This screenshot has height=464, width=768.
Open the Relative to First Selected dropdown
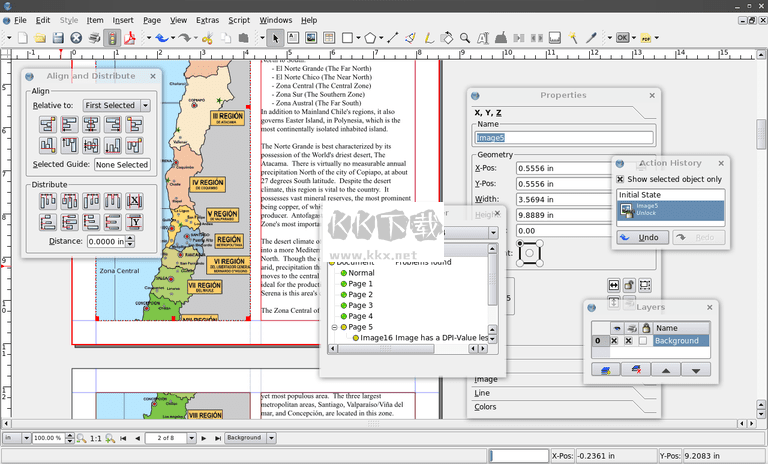point(116,105)
